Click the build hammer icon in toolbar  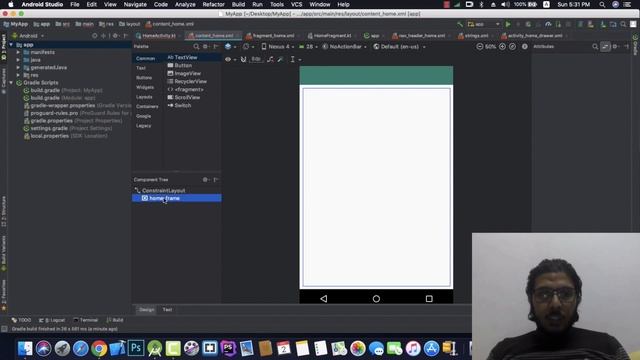point(460,24)
